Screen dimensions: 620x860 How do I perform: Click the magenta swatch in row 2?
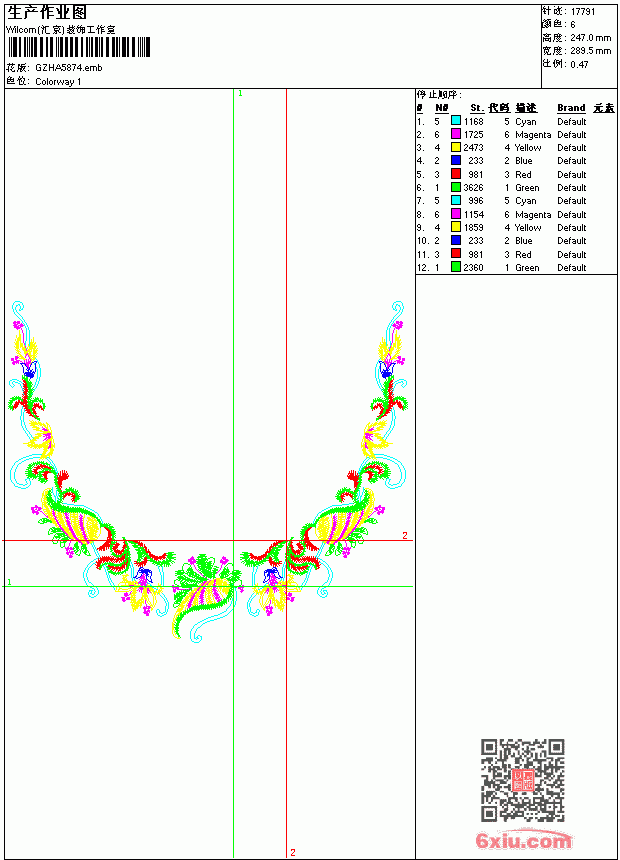click(x=455, y=134)
